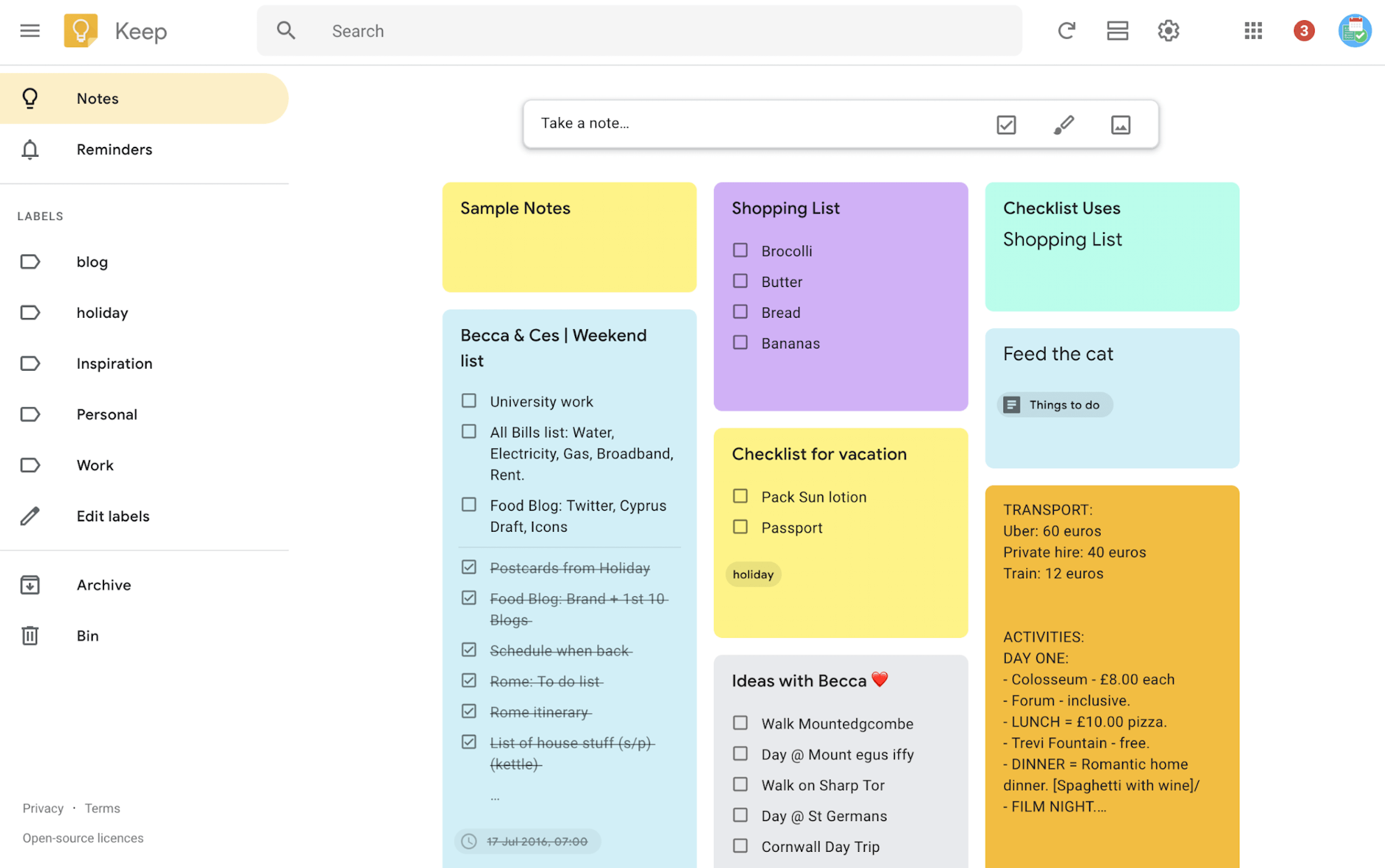Click the Personal label in sidebar

[x=107, y=414]
